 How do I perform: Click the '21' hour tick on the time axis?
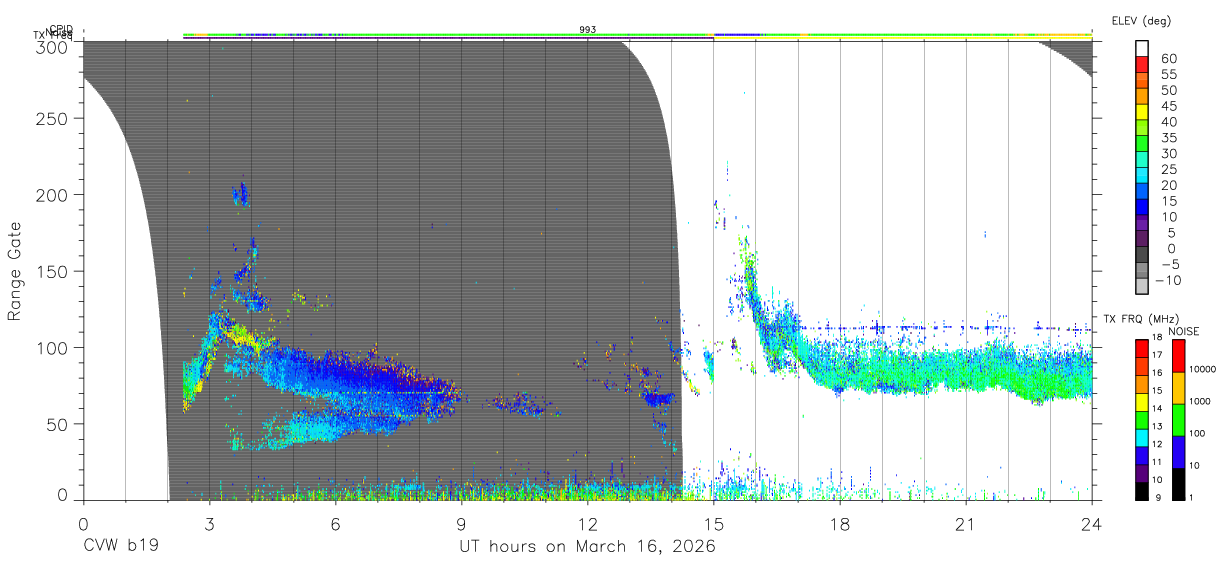click(x=966, y=523)
